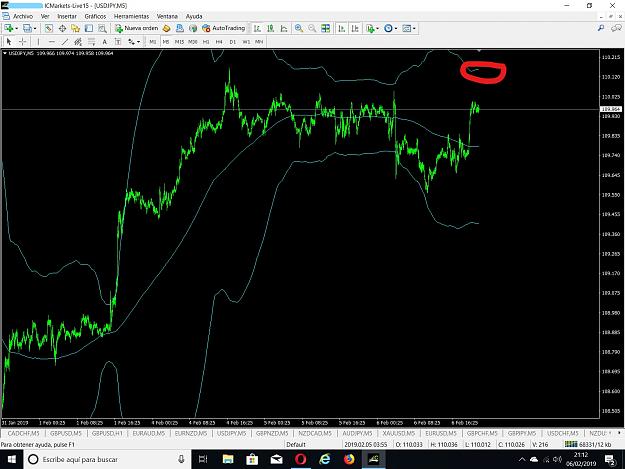The image size is (625, 469).
Task: Switch to the XAUUSD,M5 chart tab
Action: (398, 433)
